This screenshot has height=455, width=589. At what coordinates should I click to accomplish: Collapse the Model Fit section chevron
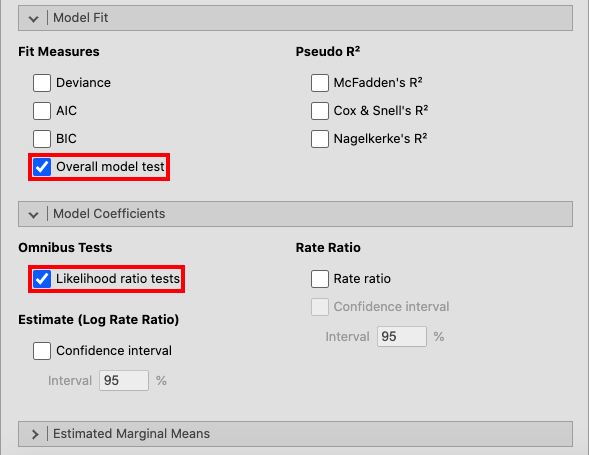33,18
